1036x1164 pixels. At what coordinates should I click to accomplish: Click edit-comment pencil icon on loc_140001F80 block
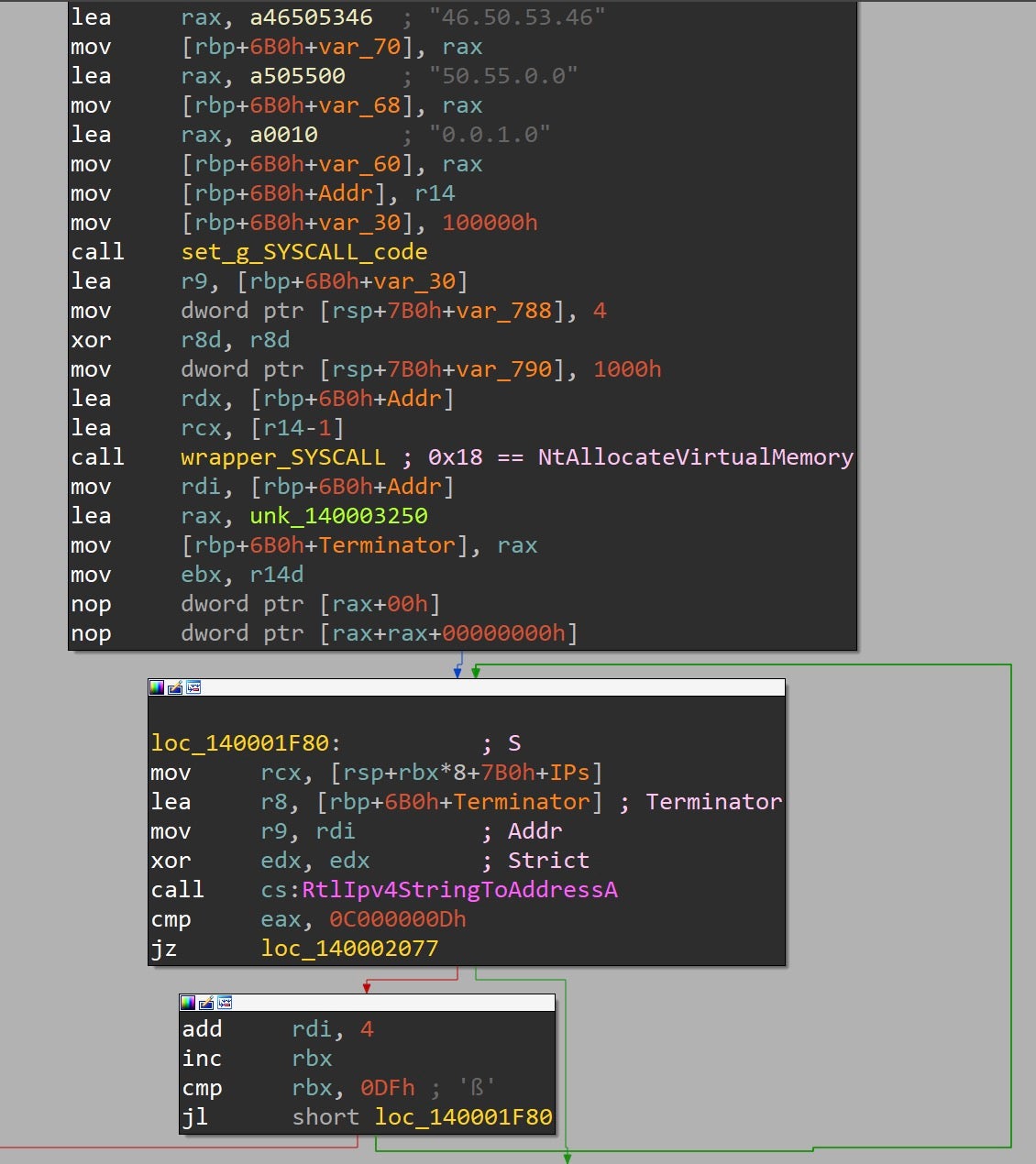pyautogui.click(x=175, y=687)
